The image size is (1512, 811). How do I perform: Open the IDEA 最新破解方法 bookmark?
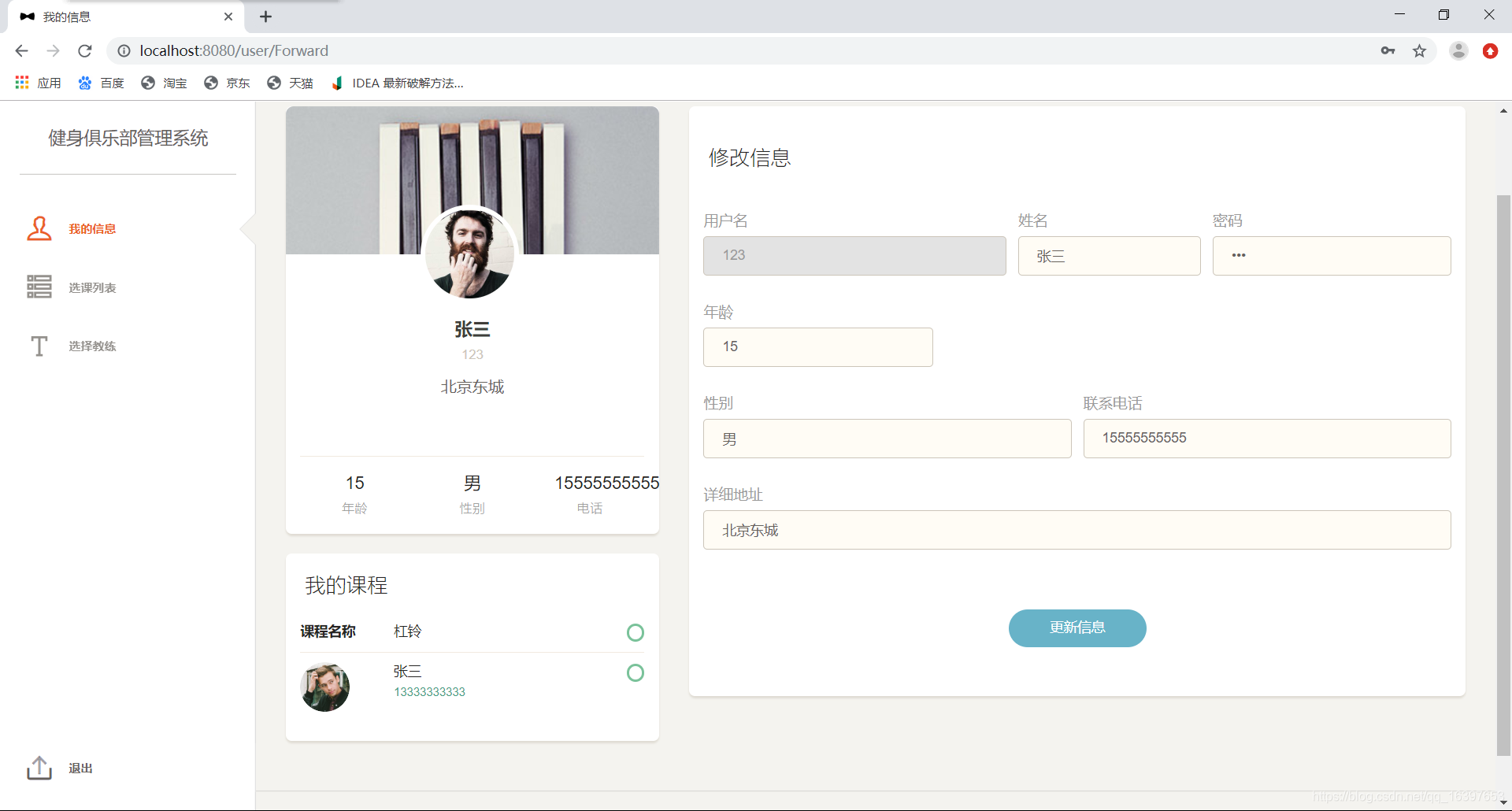(x=397, y=83)
